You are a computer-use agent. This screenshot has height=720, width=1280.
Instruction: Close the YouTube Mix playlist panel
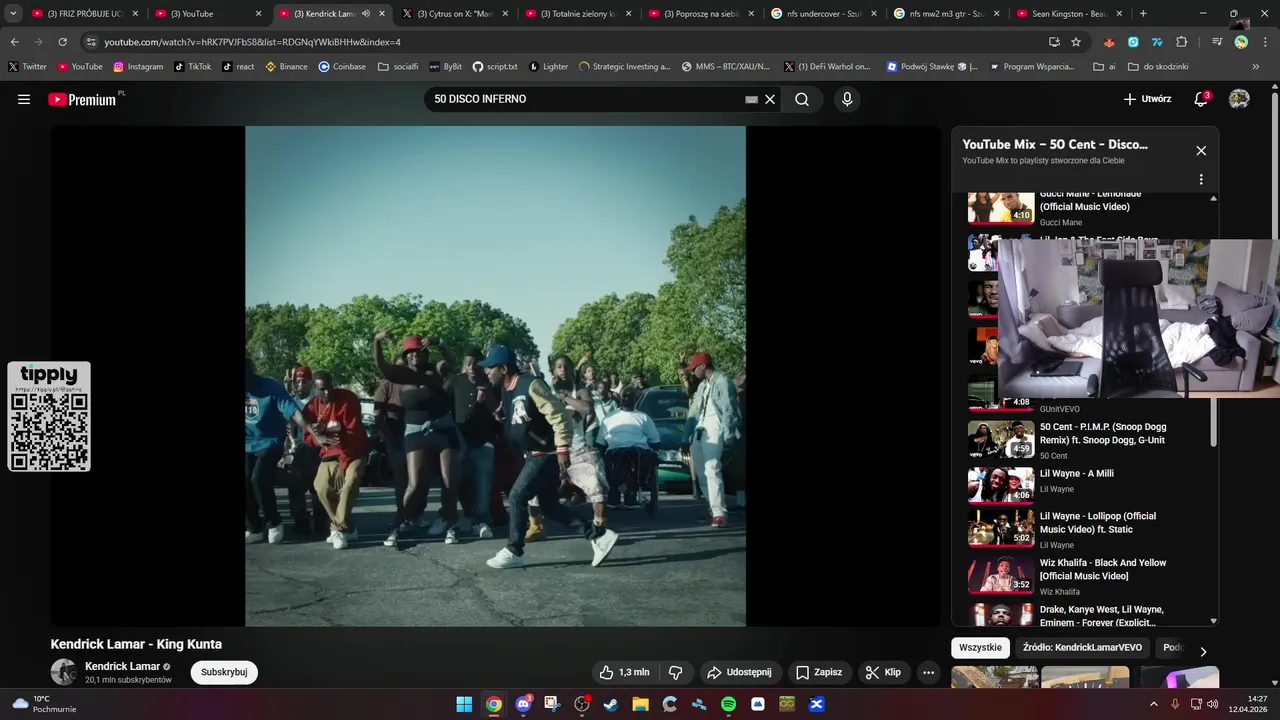[1201, 151]
